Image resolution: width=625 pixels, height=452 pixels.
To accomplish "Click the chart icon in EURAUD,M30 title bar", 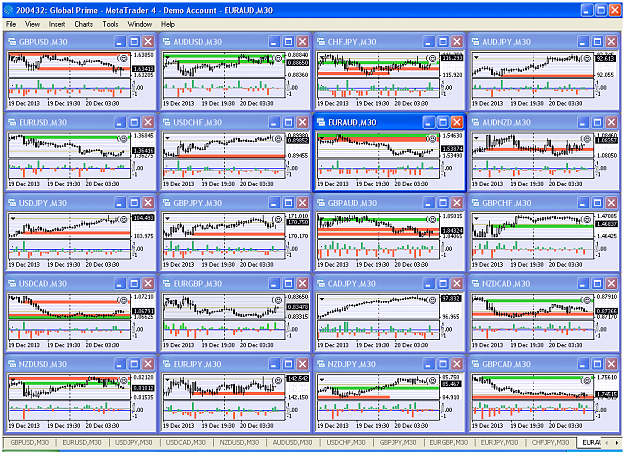I will point(321,122).
